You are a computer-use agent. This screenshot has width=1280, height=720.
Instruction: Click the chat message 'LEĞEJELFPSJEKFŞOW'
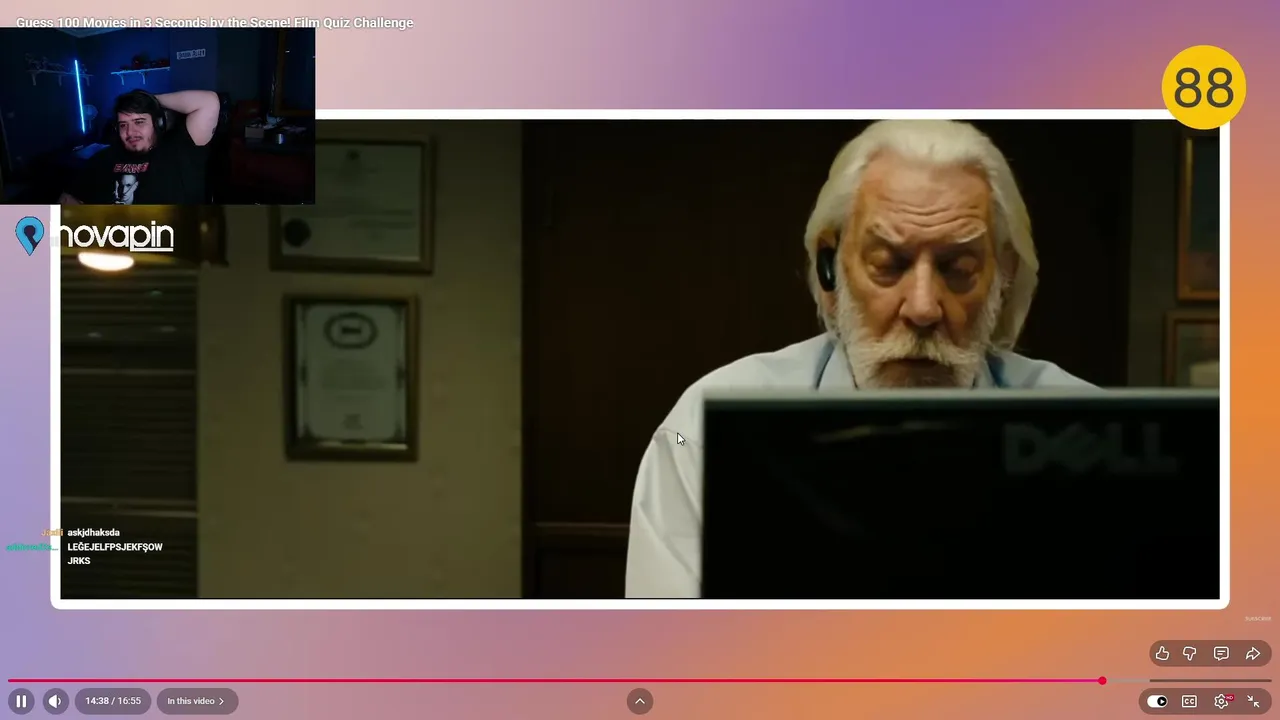pyautogui.click(x=115, y=547)
